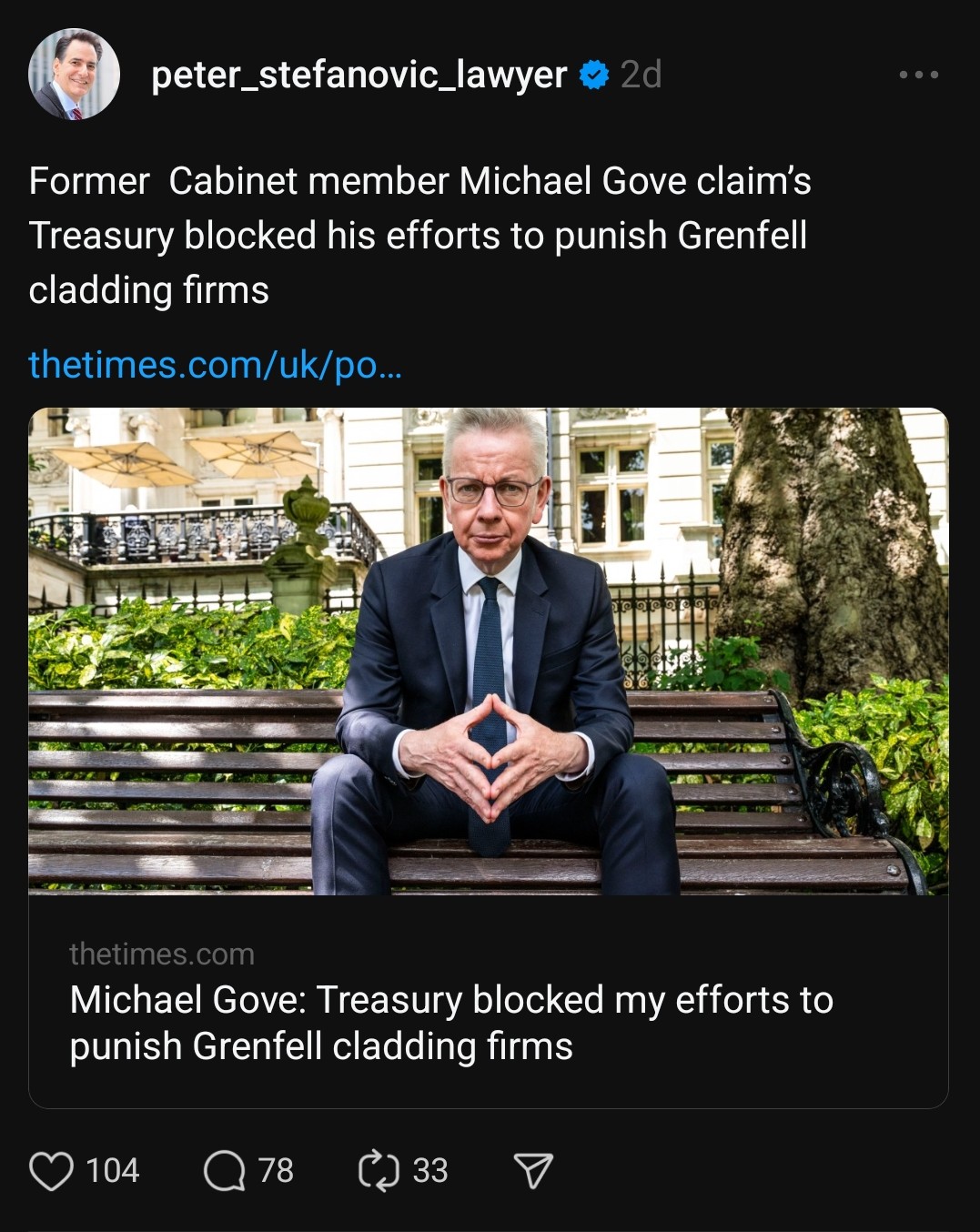Click the link card headline about Treasury
Screen dimensions: 980x1232
pos(451,1000)
